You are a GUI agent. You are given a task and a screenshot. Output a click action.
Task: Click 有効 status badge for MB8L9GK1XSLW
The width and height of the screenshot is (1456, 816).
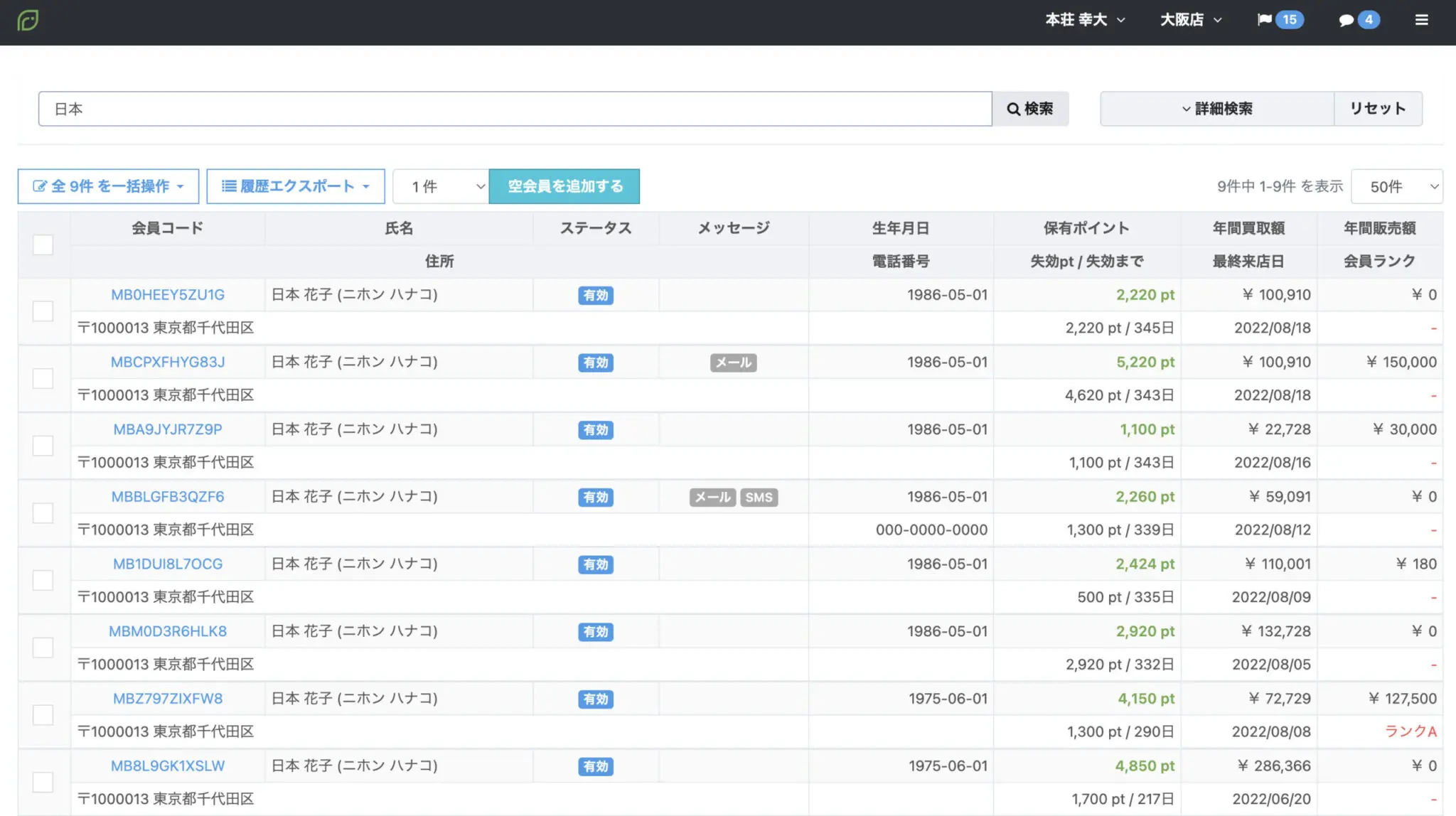click(x=596, y=766)
